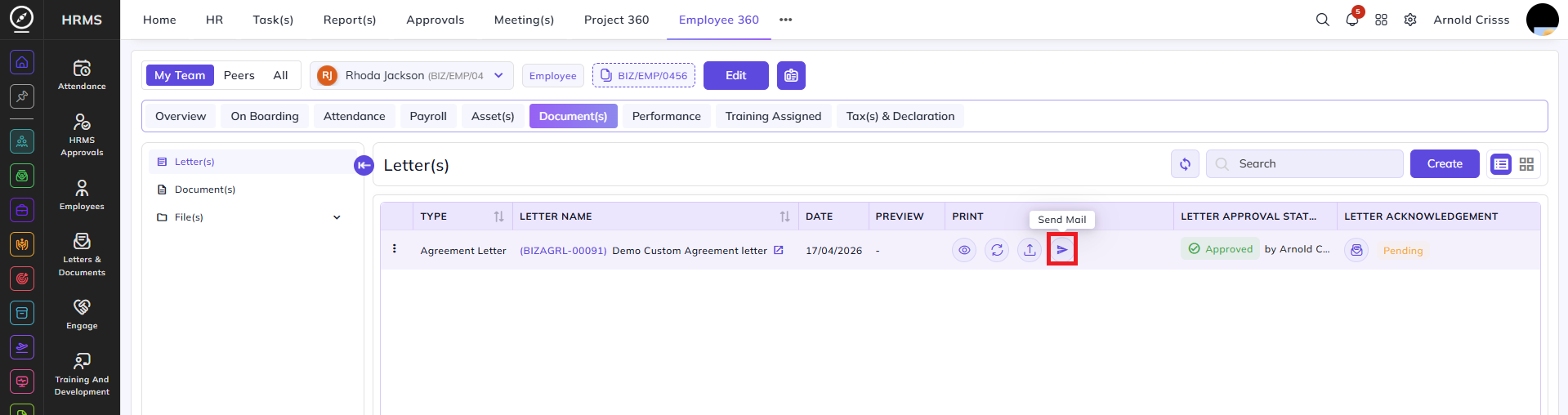Image resolution: width=1568 pixels, height=415 pixels.
Task: Expand the File(s) tree item chevron
Action: click(337, 217)
